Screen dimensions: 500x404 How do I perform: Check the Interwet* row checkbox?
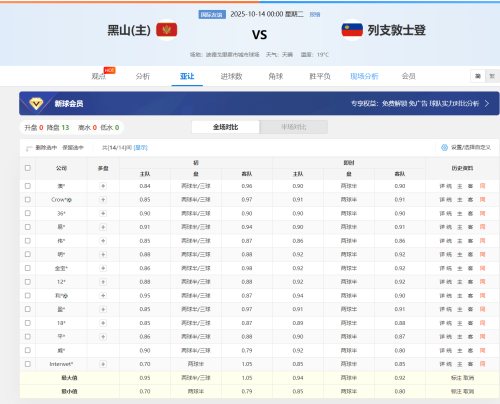(x=28, y=364)
